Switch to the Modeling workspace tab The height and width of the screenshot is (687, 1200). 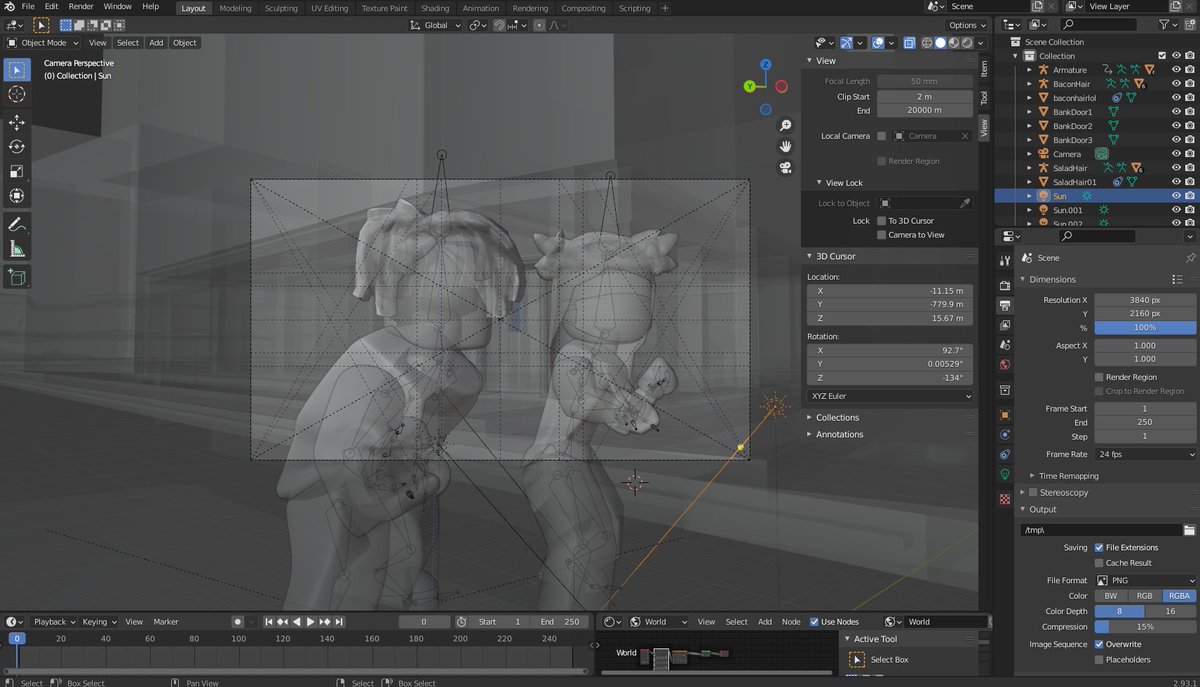click(235, 8)
